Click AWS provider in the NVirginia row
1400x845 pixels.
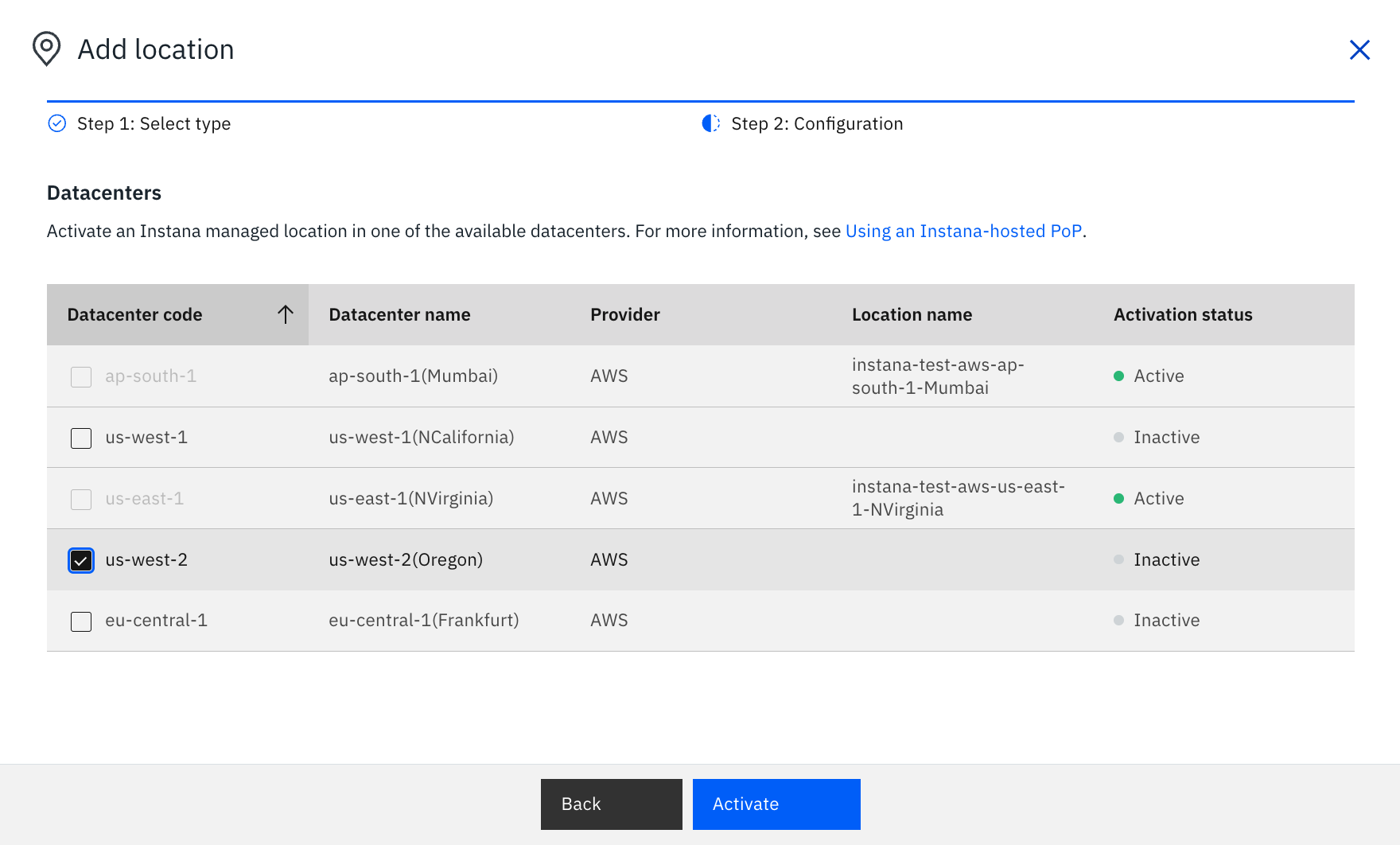[609, 498]
